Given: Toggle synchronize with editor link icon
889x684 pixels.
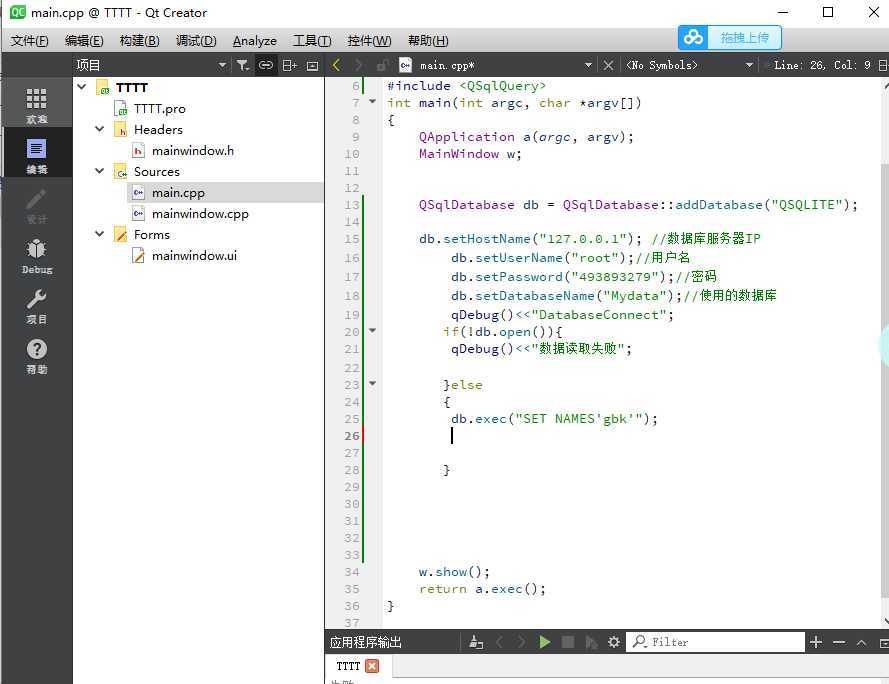Looking at the screenshot, I should (x=265, y=65).
